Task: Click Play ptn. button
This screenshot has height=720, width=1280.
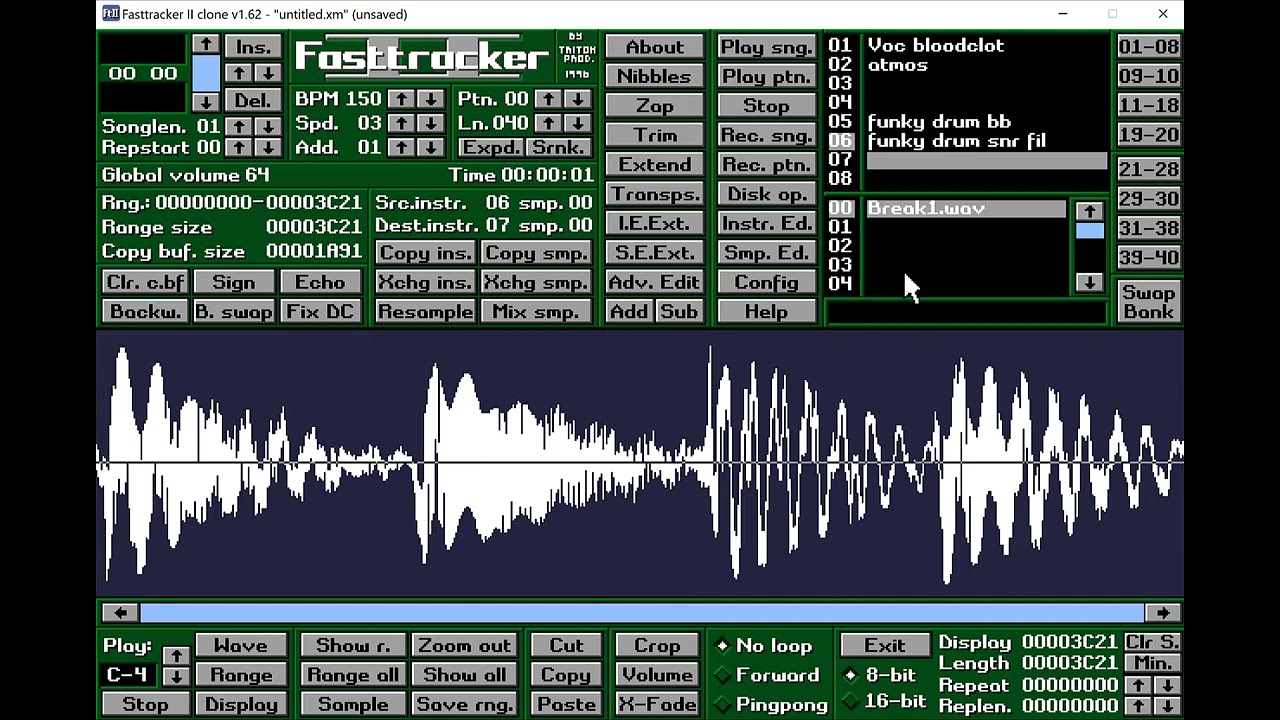Action: (x=766, y=76)
